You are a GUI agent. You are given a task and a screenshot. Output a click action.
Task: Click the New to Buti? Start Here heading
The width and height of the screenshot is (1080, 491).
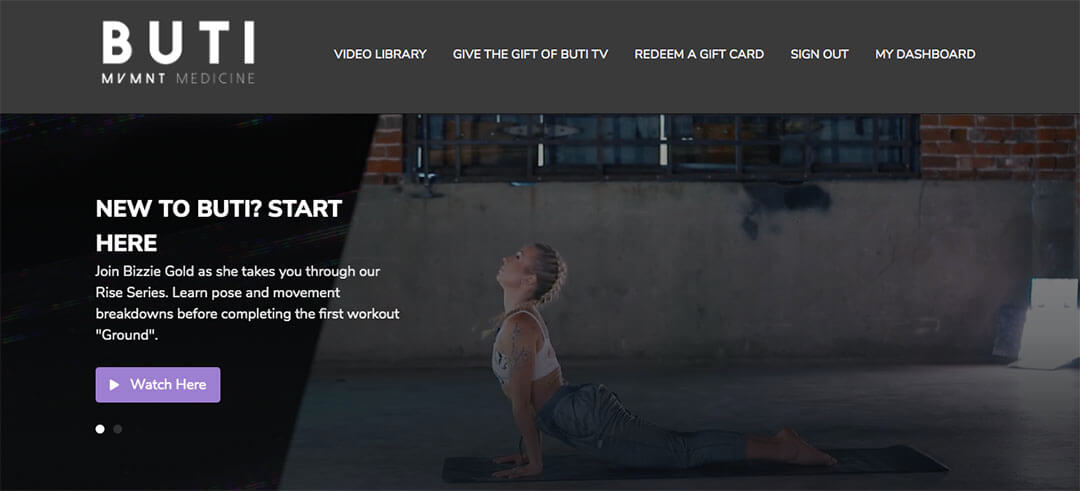pos(219,225)
